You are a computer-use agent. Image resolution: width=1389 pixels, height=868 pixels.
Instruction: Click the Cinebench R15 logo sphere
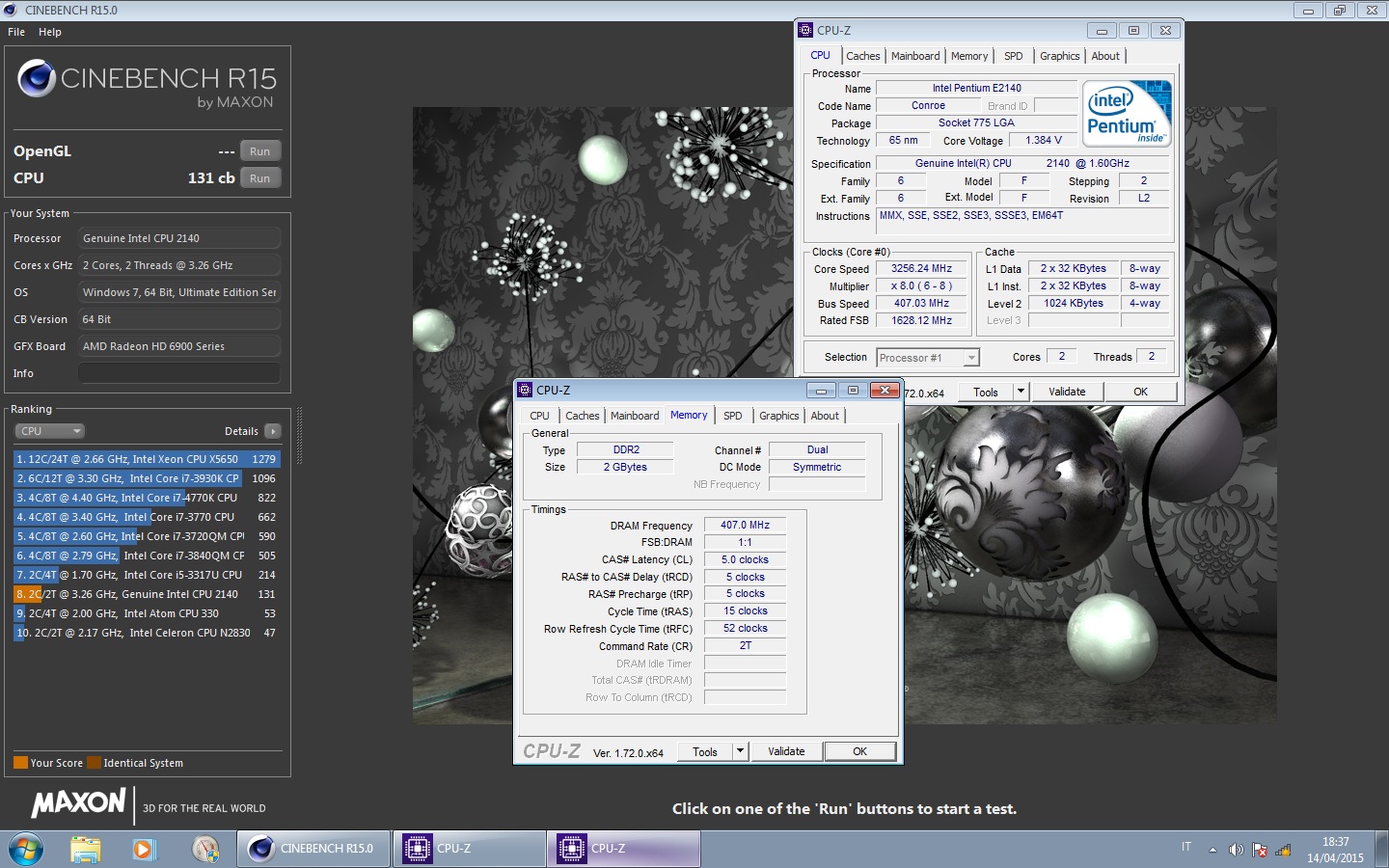coord(37,78)
